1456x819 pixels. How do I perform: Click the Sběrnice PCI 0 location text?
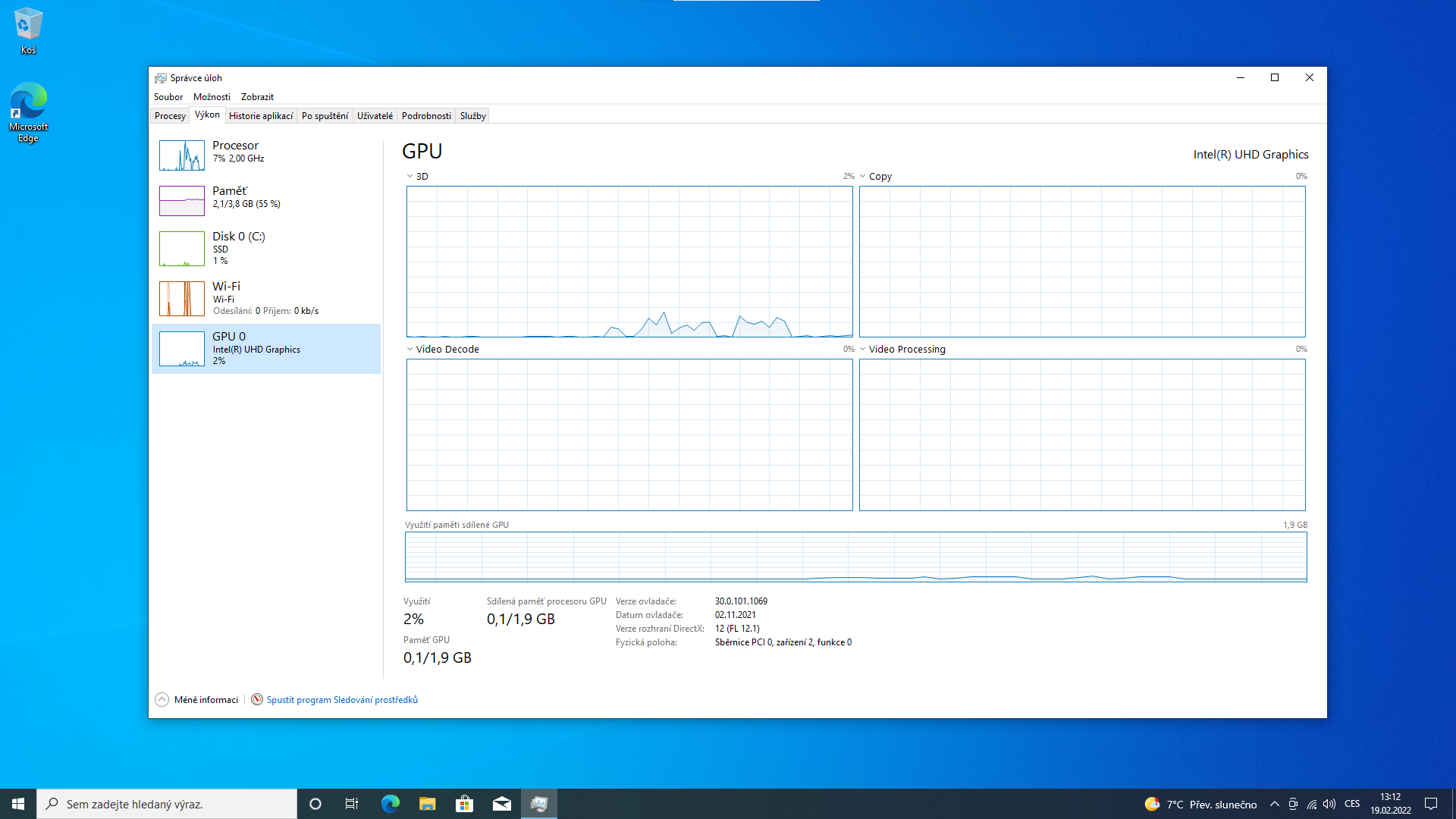(x=783, y=642)
